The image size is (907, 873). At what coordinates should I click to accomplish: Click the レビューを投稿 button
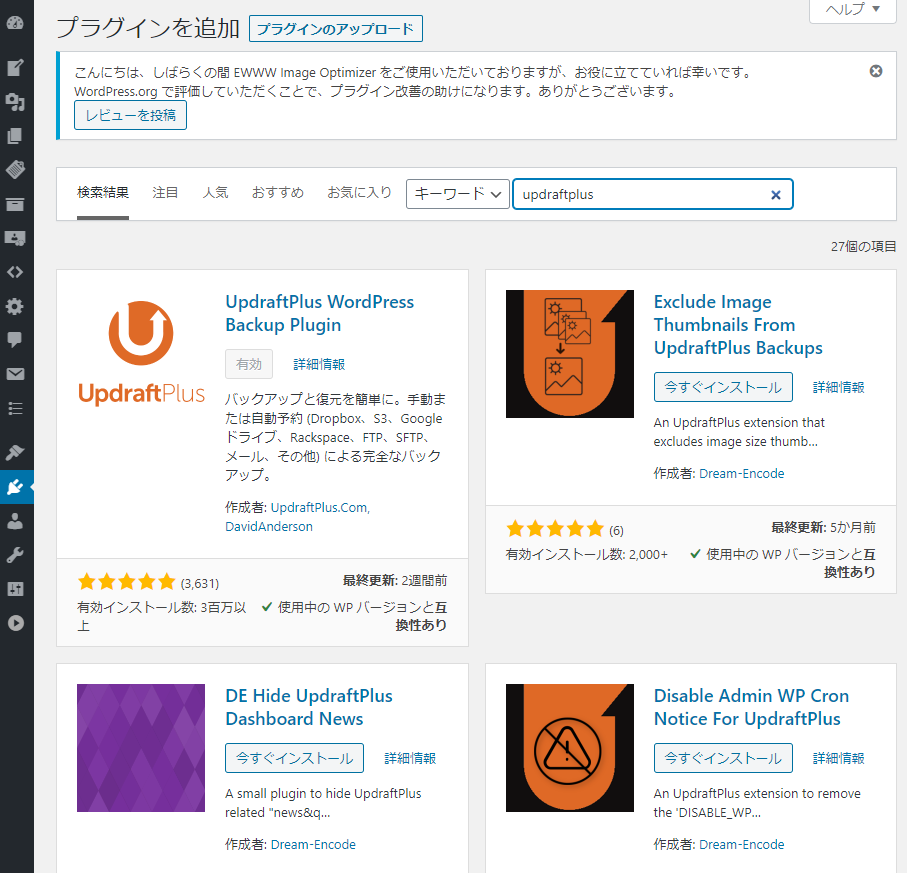tap(130, 115)
